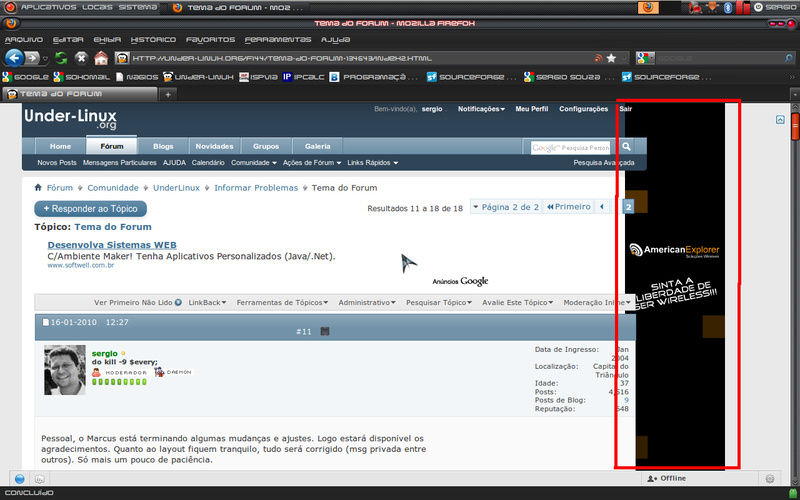
Task: Open the Editar menu
Action: pyautogui.click(x=68, y=39)
